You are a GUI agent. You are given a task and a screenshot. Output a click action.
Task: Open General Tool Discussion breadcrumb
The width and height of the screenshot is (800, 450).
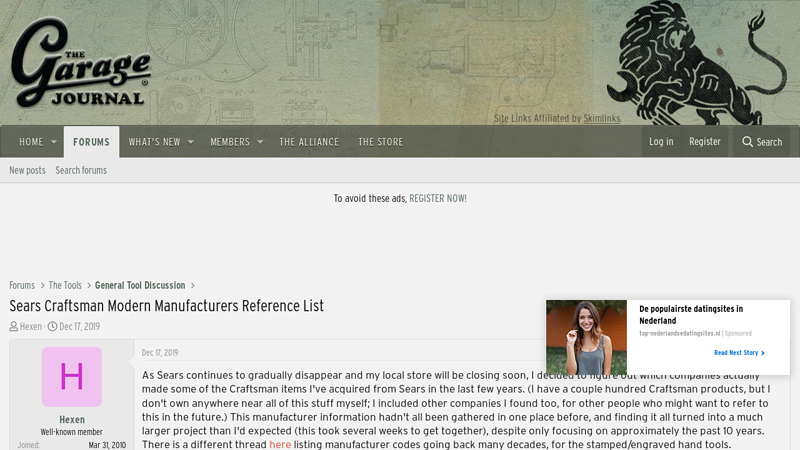(140, 285)
